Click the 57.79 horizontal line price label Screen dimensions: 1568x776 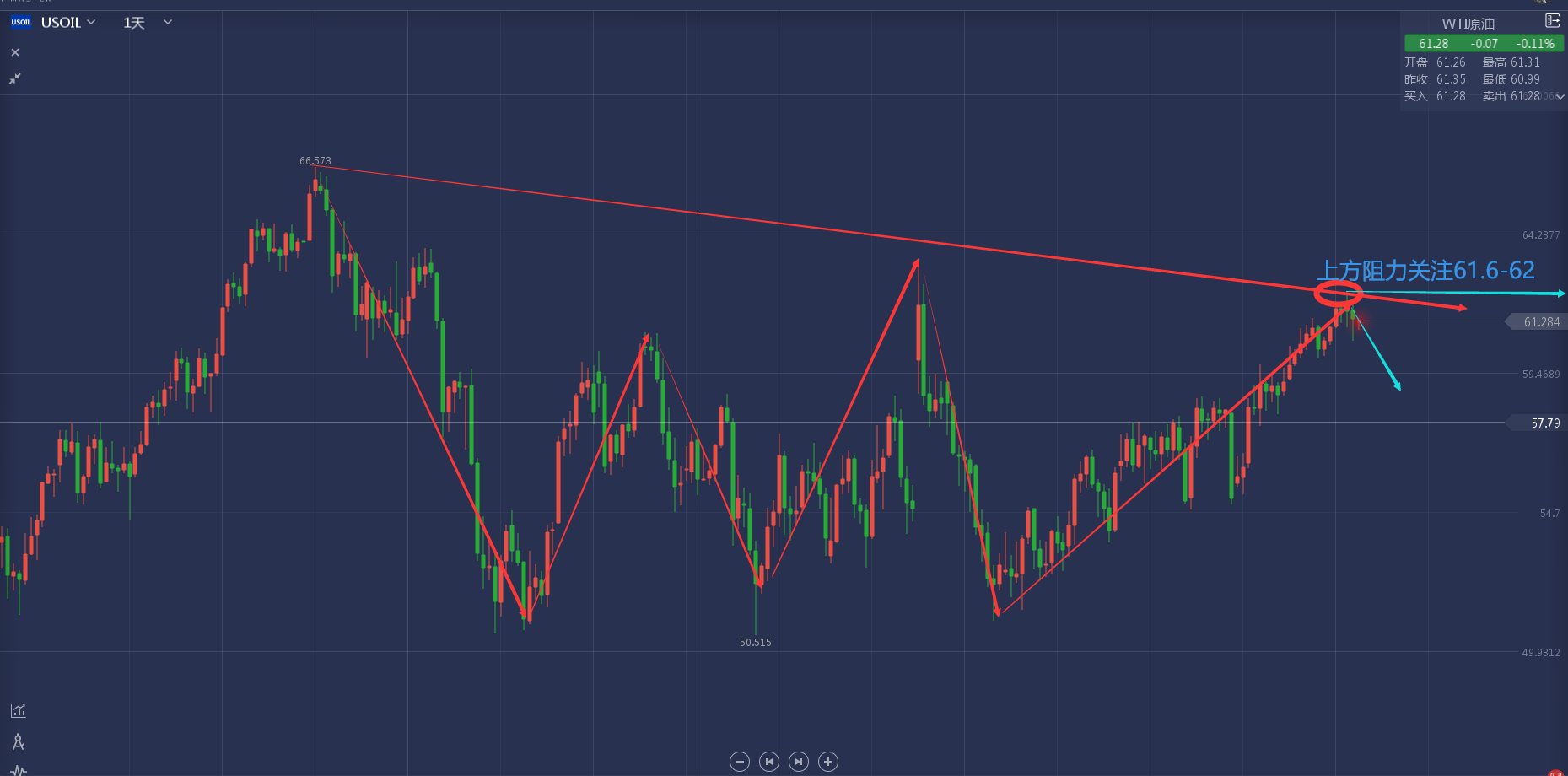pos(1544,423)
